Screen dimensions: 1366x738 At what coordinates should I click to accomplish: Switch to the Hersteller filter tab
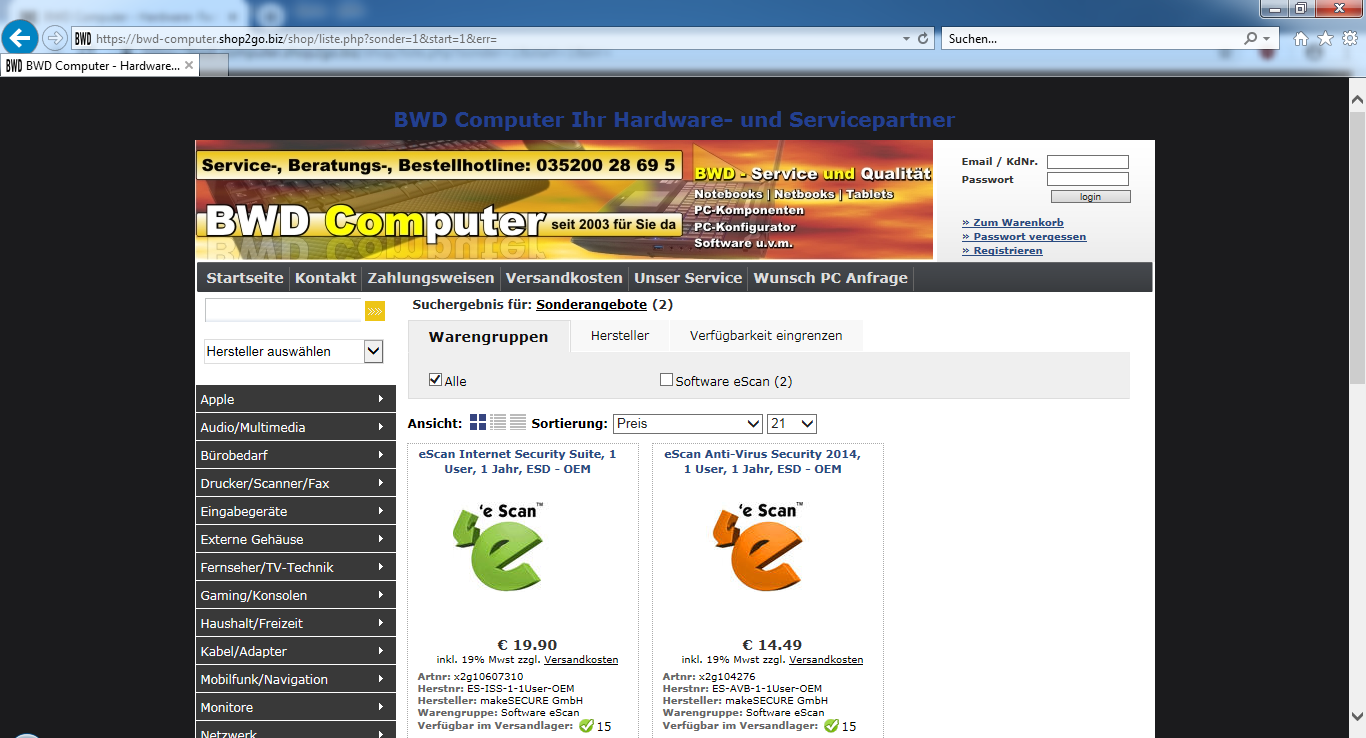620,336
